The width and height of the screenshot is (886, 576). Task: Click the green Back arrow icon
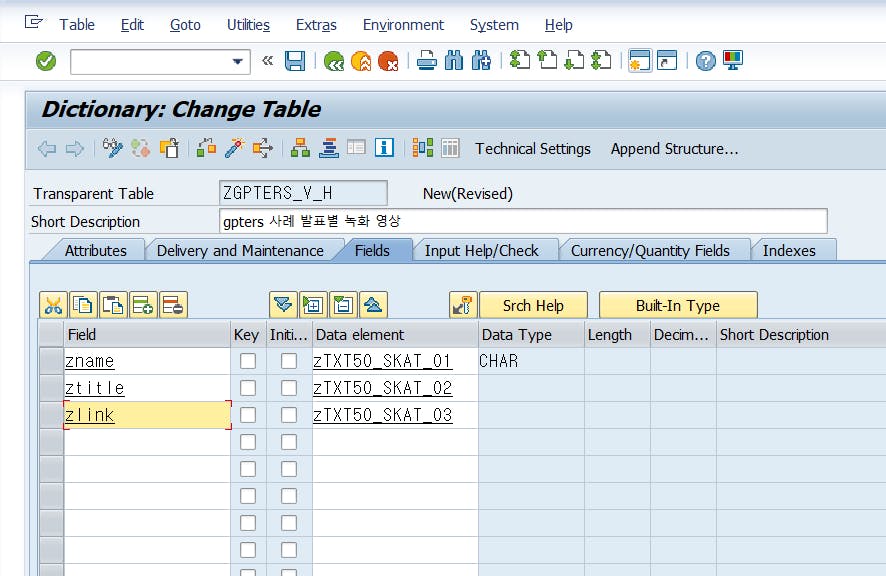coord(334,62)
